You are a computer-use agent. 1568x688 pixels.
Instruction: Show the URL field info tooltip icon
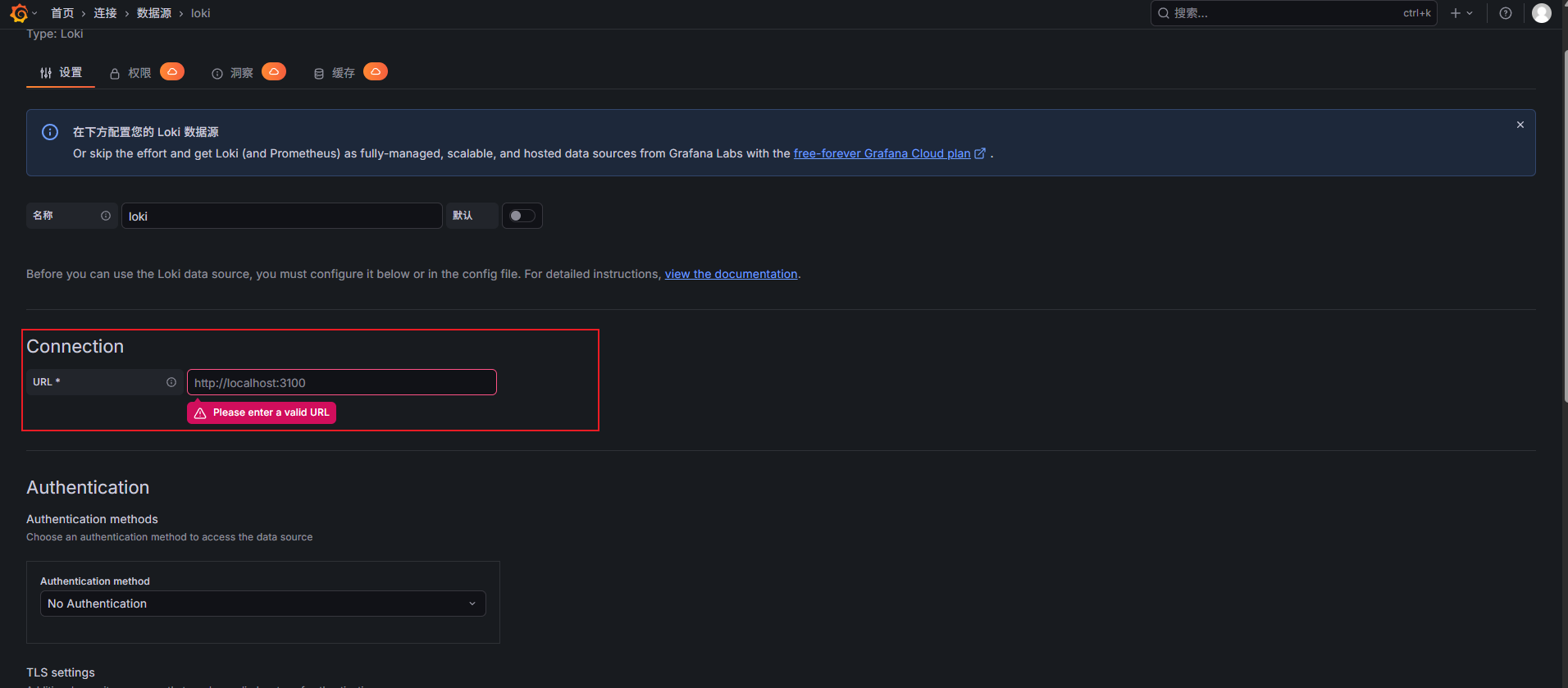pyautogui.click(x=171, y=382)
